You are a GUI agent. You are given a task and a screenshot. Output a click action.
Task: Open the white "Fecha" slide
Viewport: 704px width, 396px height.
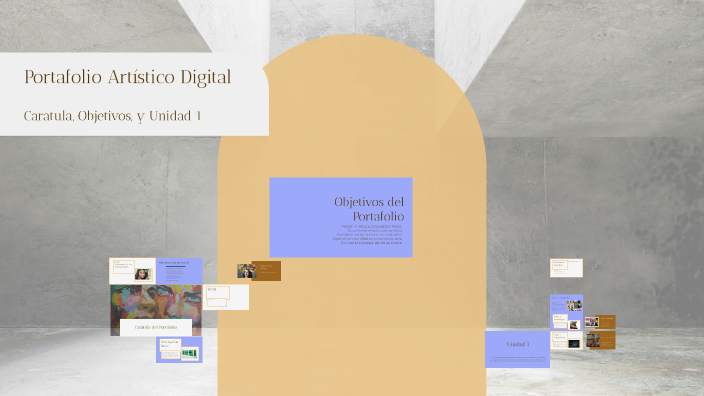(x=226, y=297)
